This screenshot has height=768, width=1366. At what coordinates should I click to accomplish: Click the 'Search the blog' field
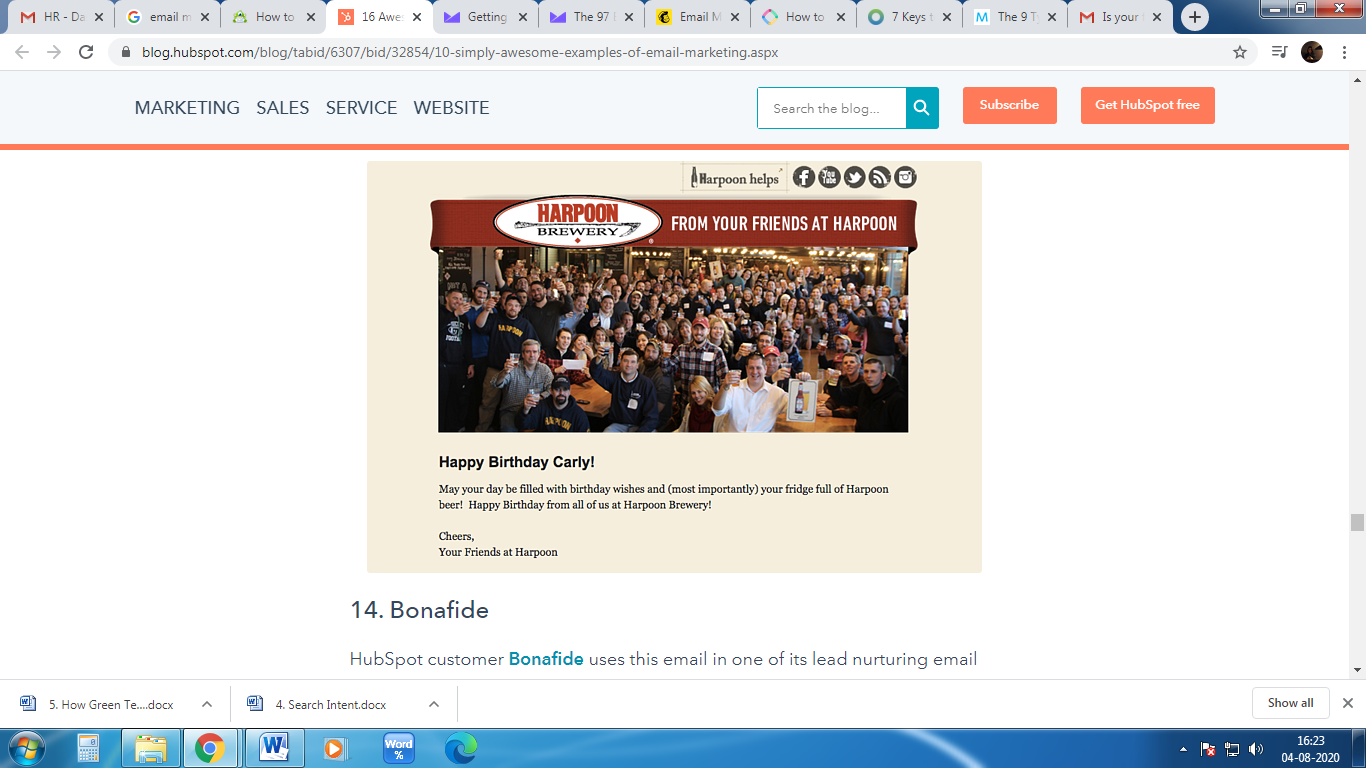832,108
